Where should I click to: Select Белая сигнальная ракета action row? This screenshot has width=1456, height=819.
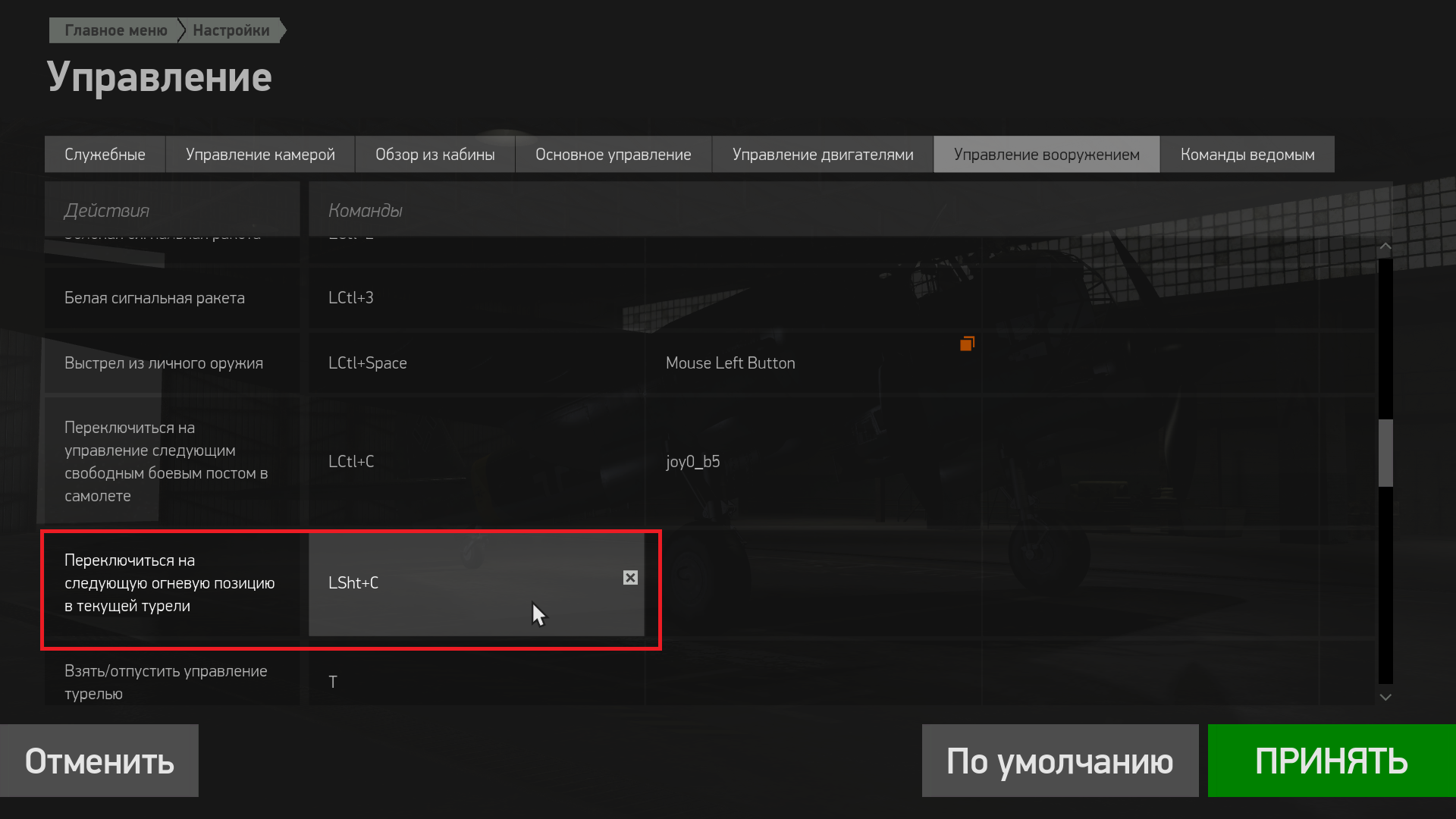point(172,298)
